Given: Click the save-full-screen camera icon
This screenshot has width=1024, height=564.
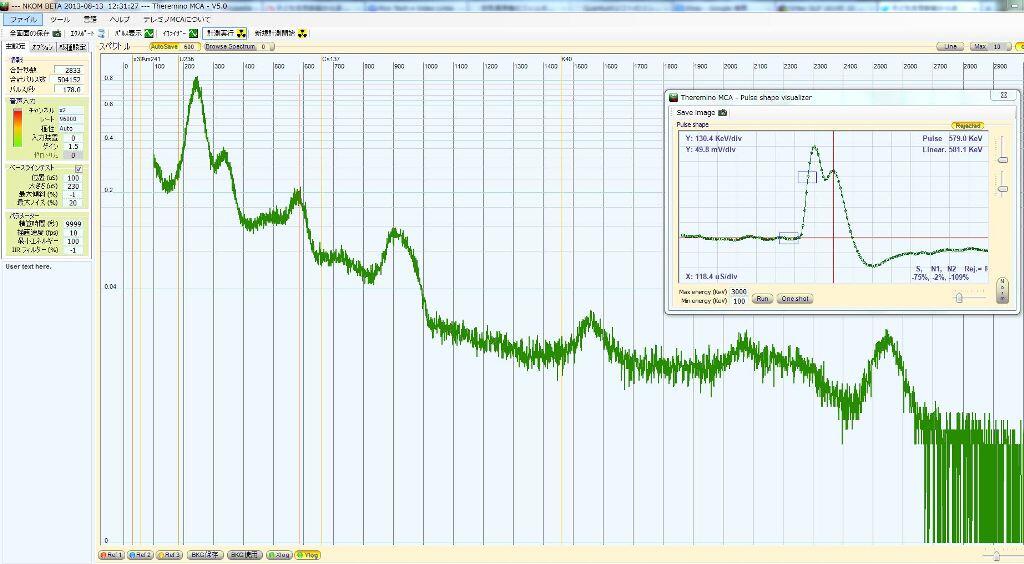Looking at the screenshot, I should (x=57, y=33).
